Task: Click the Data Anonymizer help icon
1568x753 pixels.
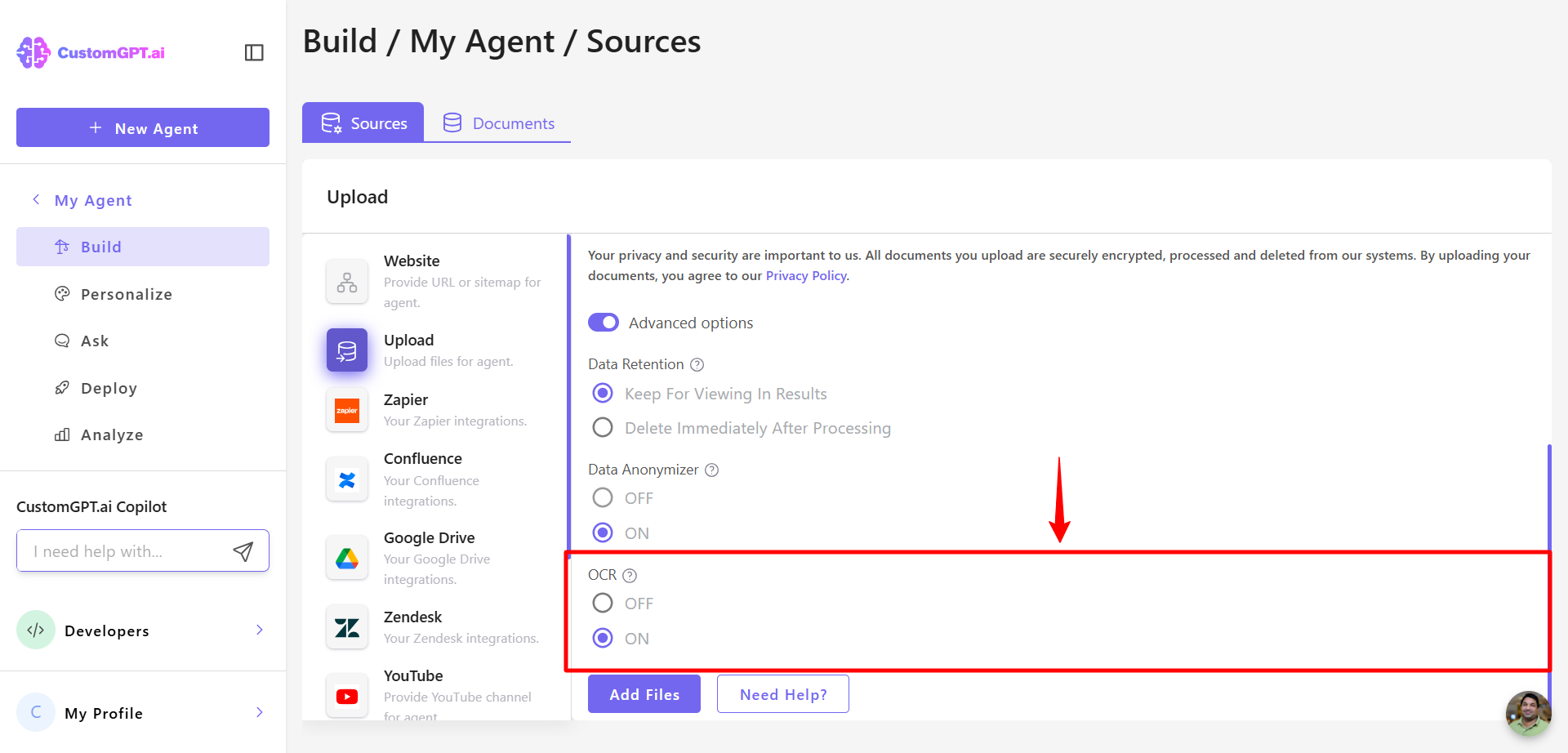Action: tap(711, 470)
